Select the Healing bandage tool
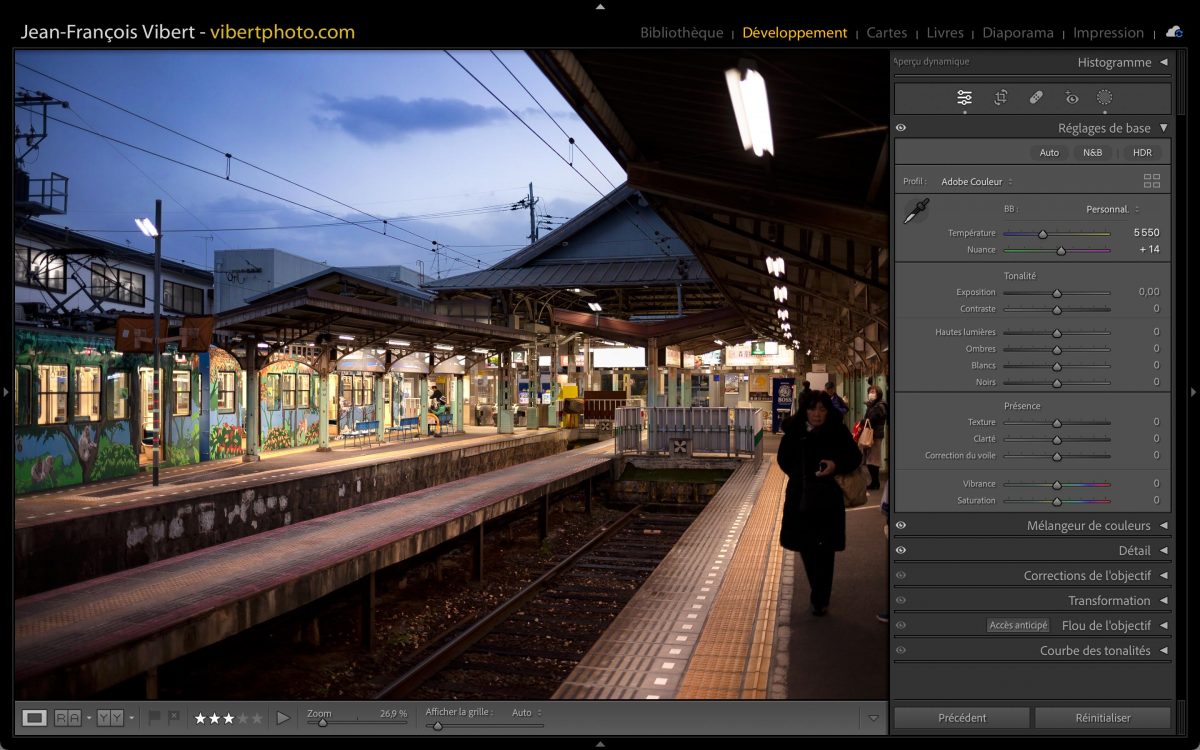 (x=1036, y=98)
